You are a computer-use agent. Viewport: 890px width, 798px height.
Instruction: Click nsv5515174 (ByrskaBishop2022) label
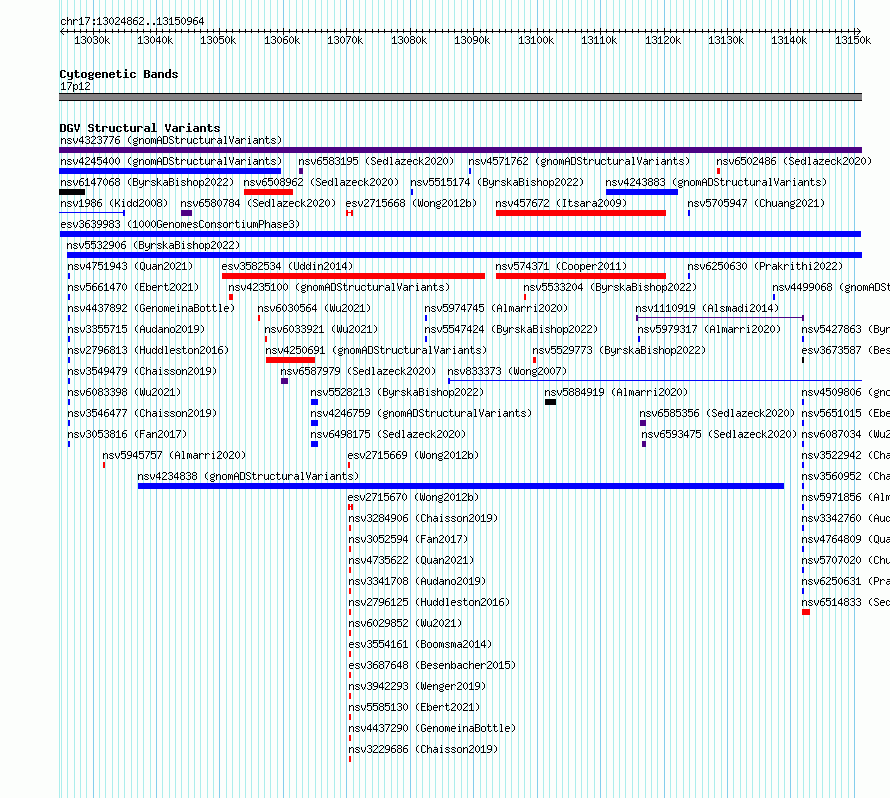pos(497,182)
